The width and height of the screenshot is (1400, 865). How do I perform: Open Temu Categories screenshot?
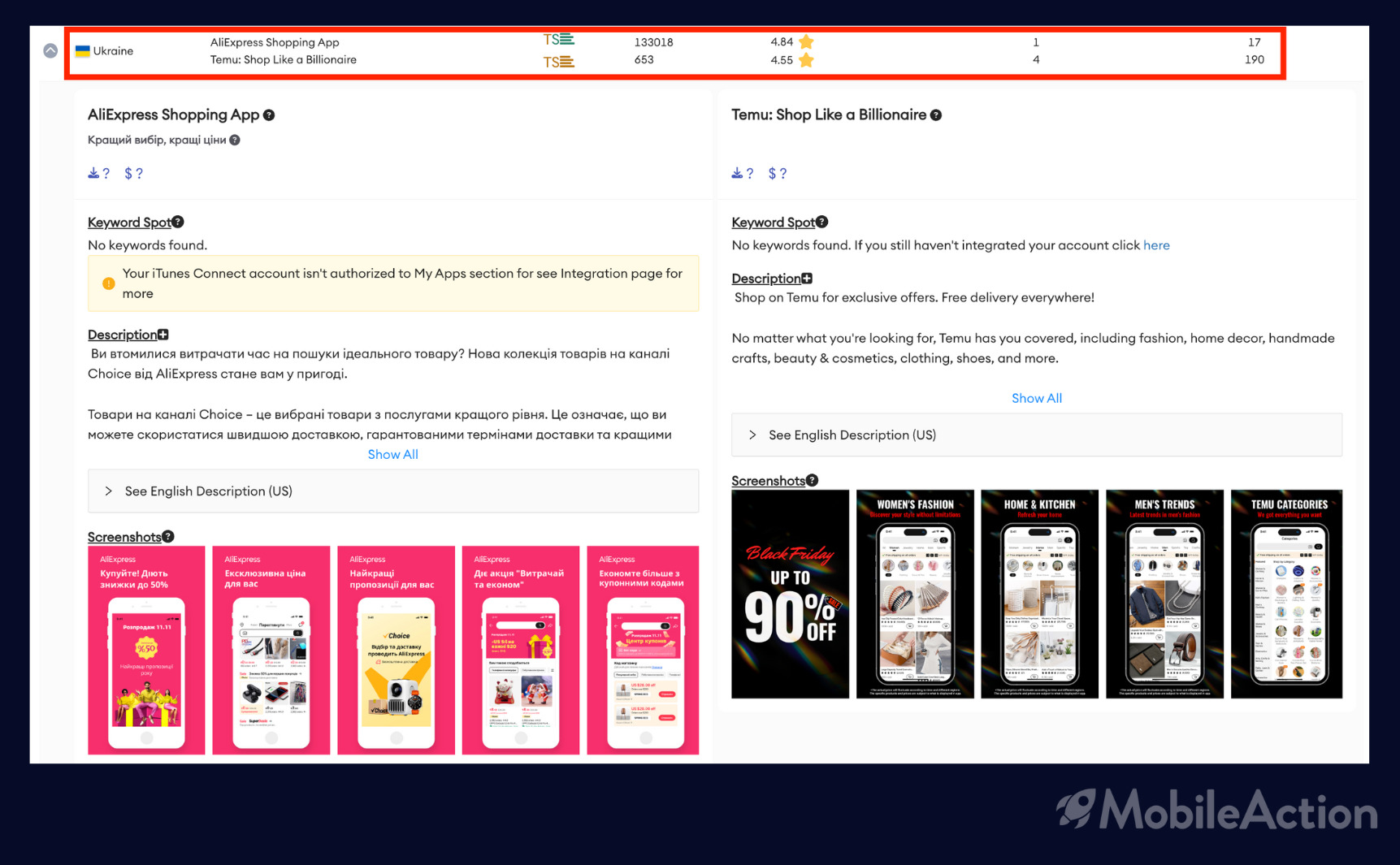click(1286, 594)
